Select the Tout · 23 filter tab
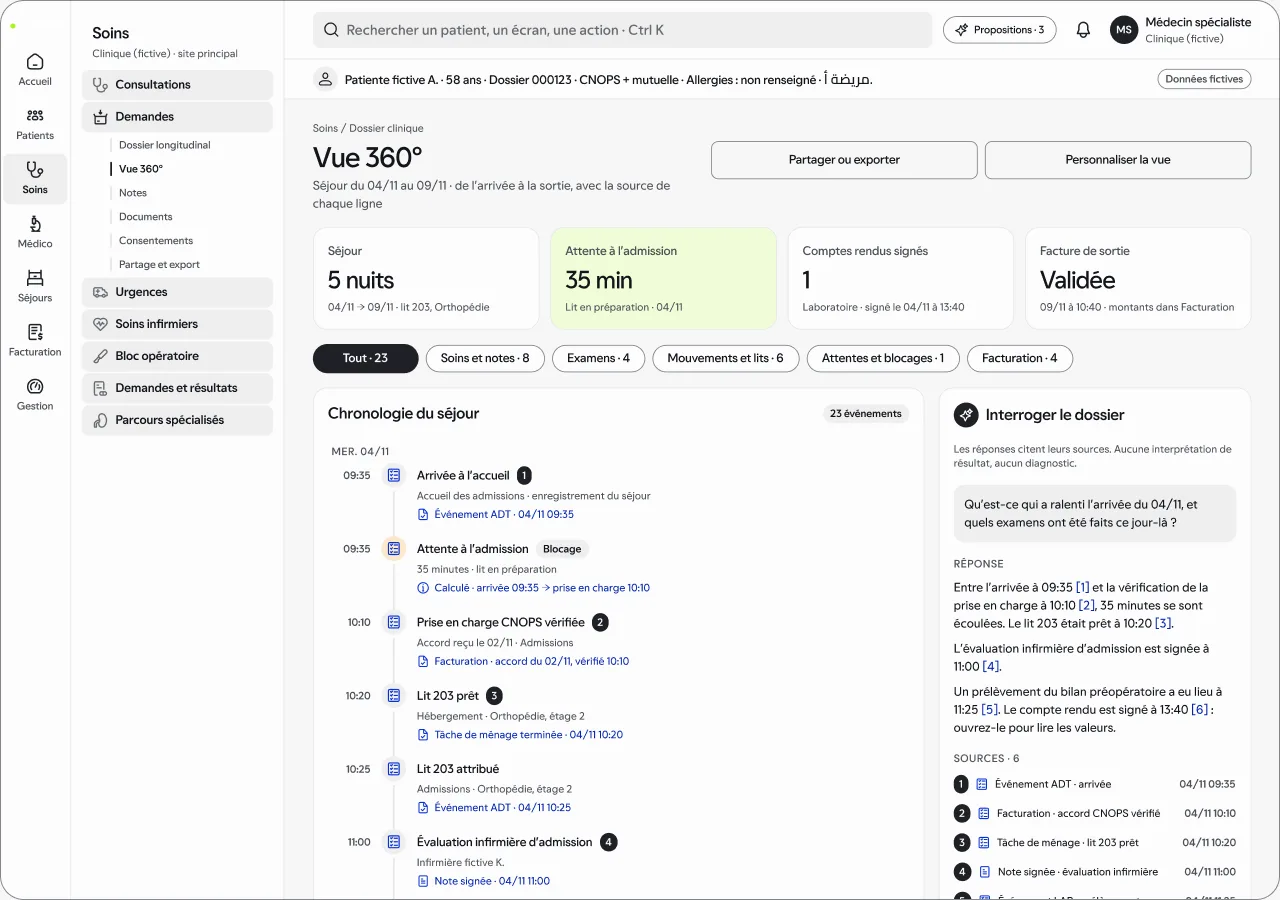This screenshot has height=900, width=1280. [x=365, y=358]
